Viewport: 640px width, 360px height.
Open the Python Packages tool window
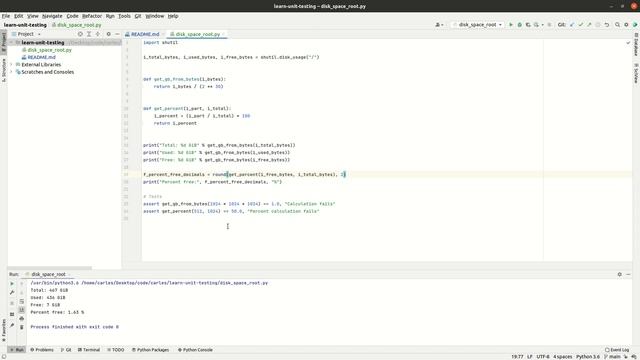tap(150, 350)
